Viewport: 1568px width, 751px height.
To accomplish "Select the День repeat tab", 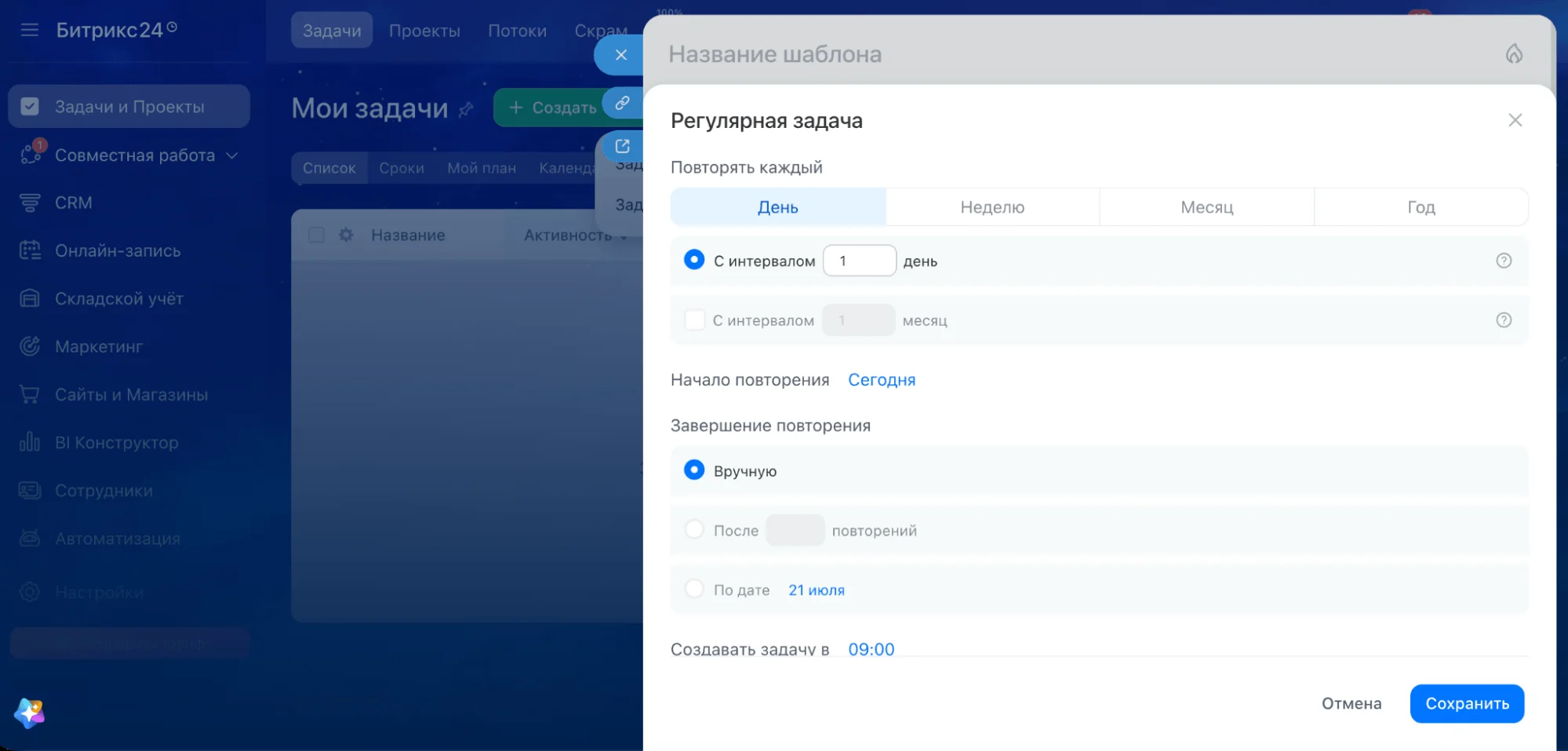I will tap(778, 207).
